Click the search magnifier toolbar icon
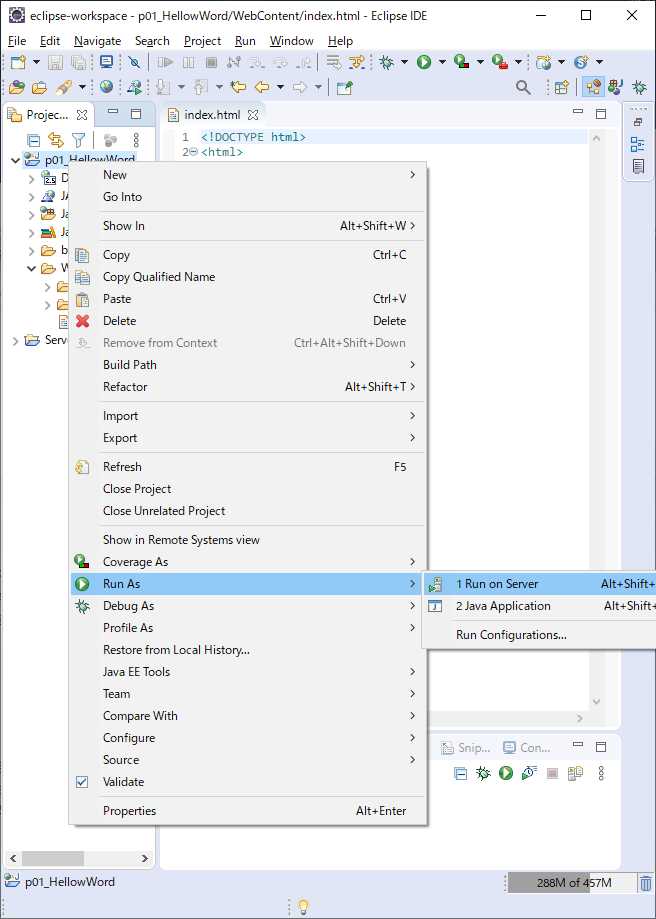Screen dimensions: 656x919 (x=523, y=87)
